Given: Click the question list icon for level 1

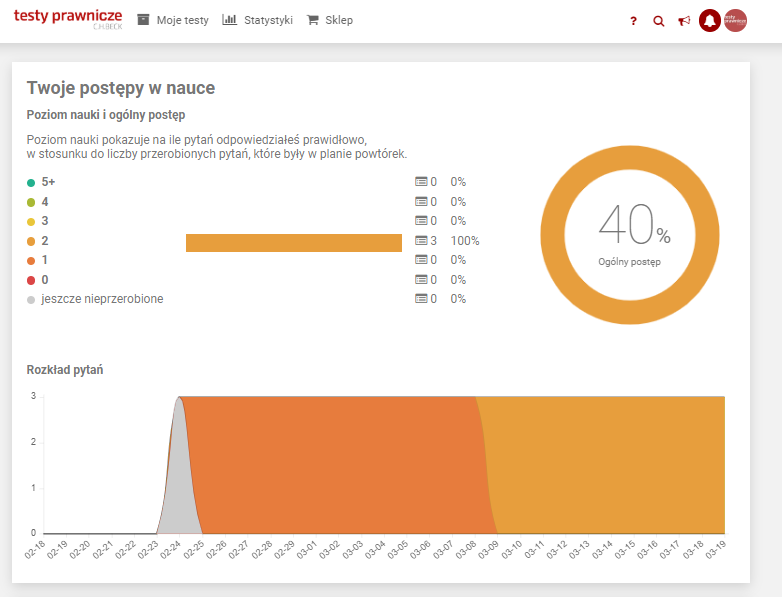Looking at the screenshot, I should [421, 259].
